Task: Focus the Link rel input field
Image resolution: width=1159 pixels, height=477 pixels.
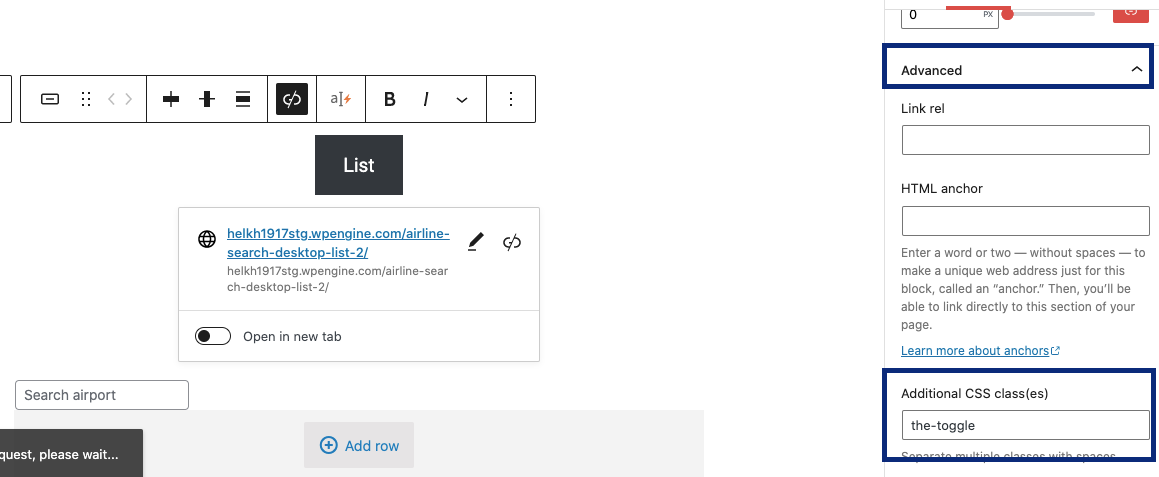Action: (1025, 140)
